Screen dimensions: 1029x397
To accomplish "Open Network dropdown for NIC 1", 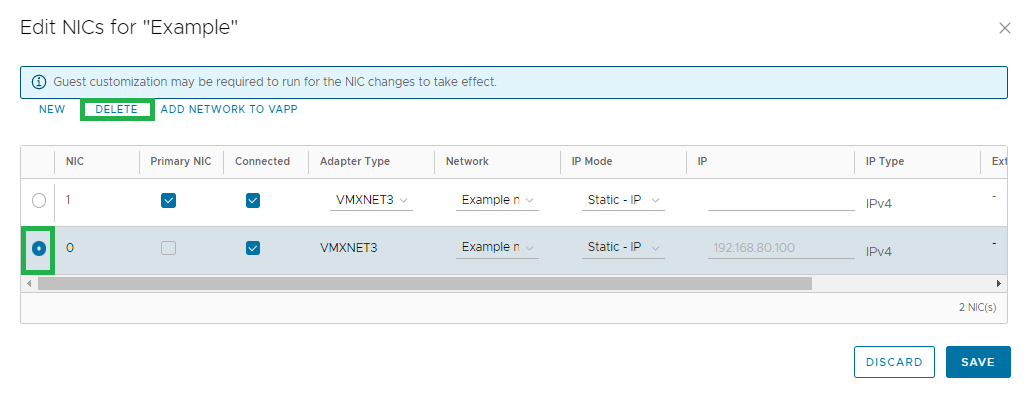I will coord(497,200).
